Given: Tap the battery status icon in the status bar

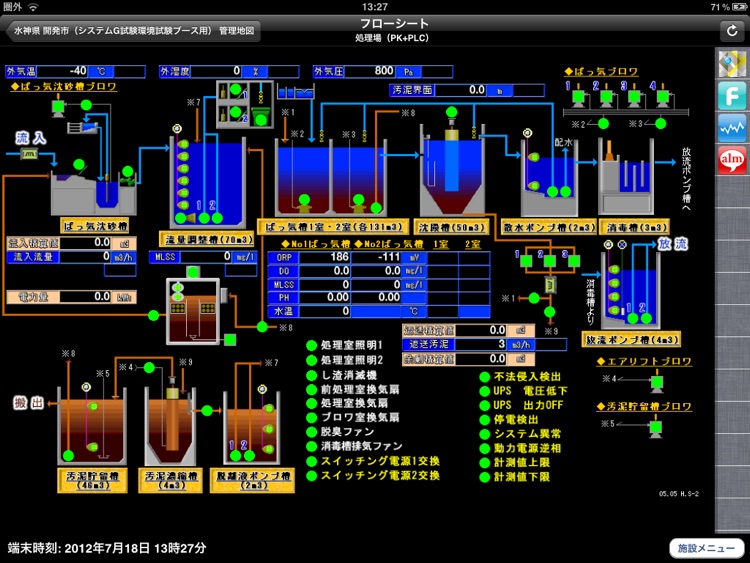Looking at the screenshot, I should pyautogui.click(x=739, y=7).
